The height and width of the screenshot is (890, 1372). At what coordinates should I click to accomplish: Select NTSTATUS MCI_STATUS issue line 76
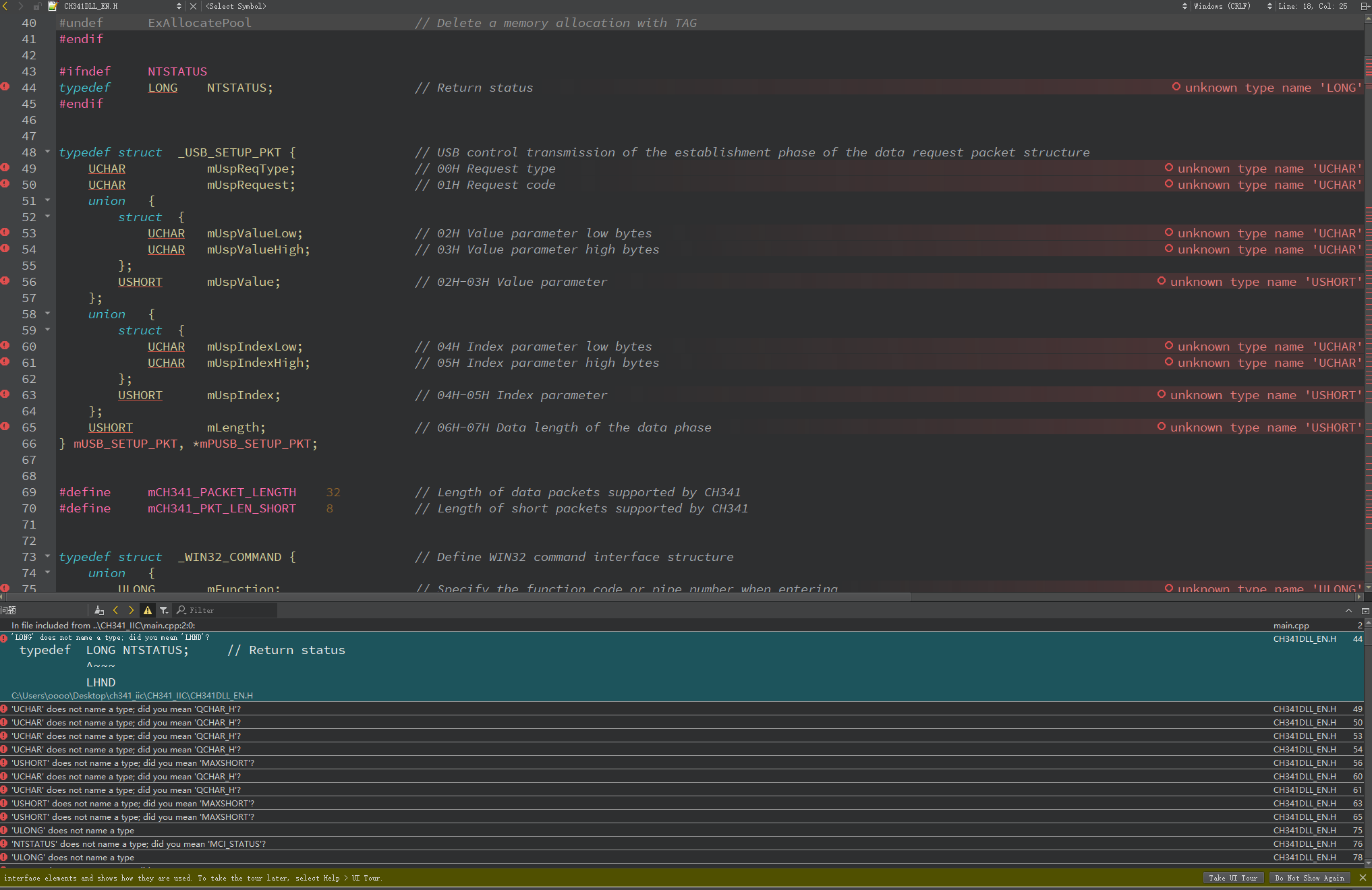[681, 843]
